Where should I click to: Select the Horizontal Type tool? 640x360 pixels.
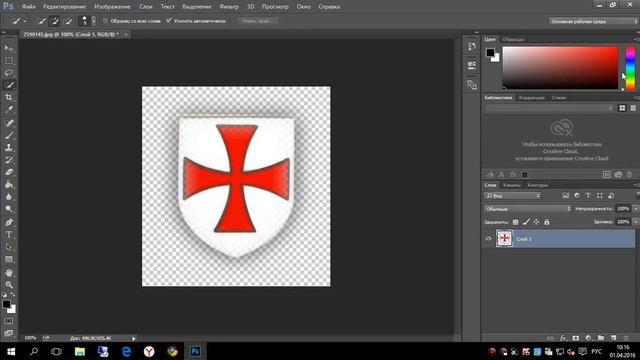coord(9,235)
